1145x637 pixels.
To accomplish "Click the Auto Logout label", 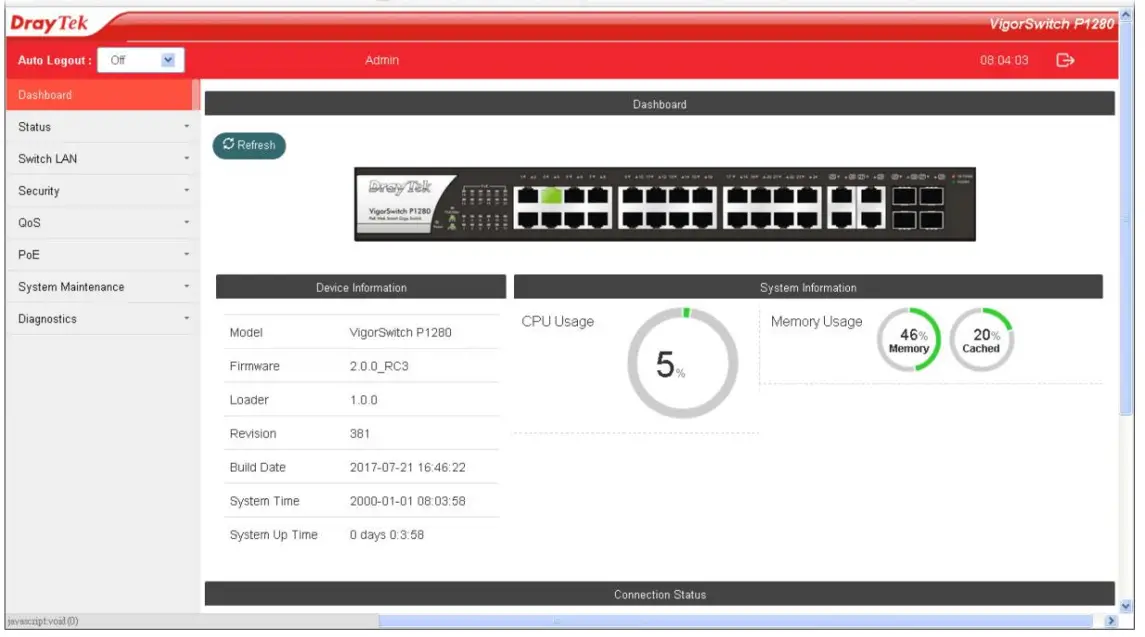I will [x=54, y=60].
